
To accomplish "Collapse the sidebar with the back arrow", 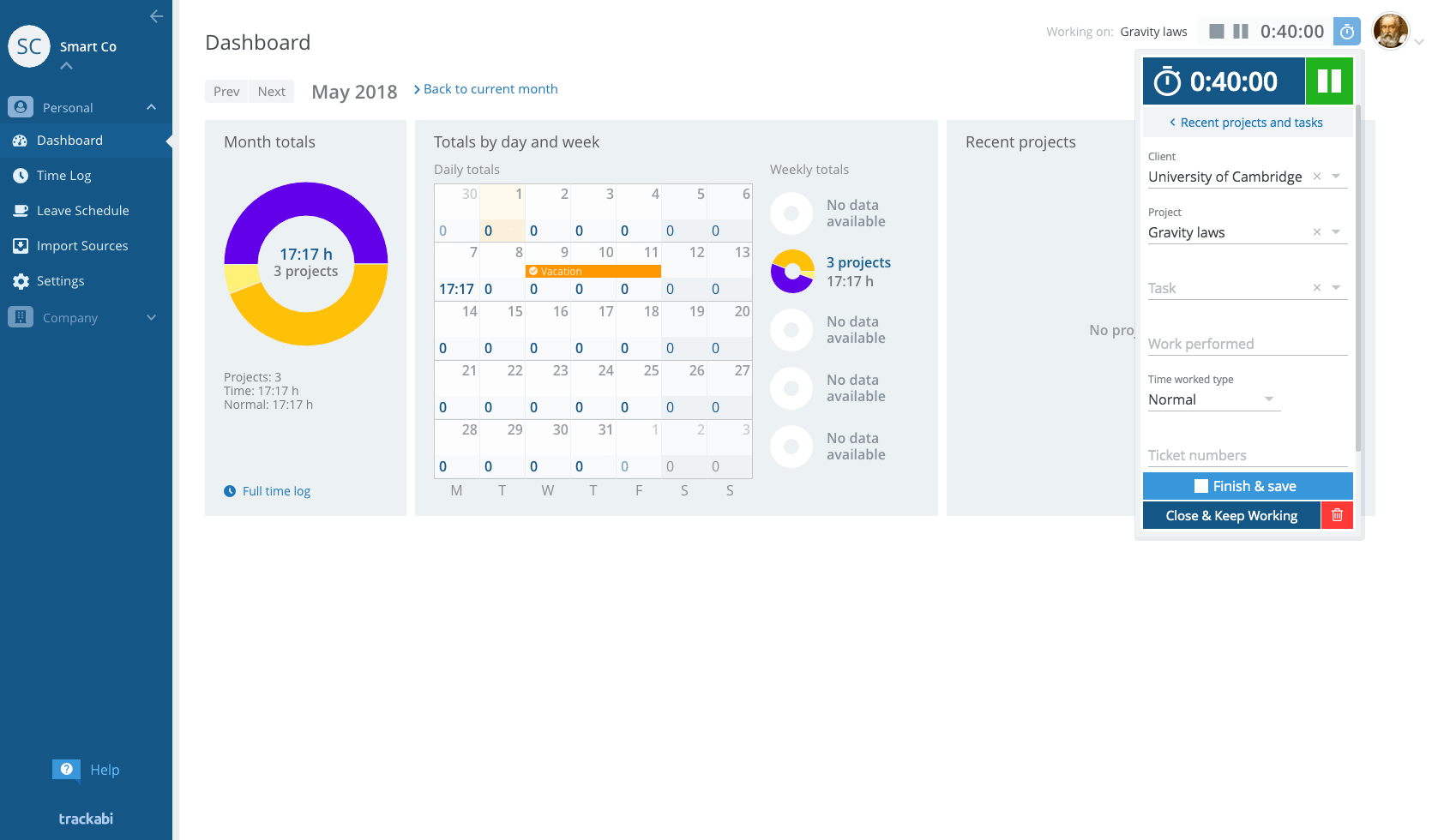I will pyautogui.click(x=156, y=16).
